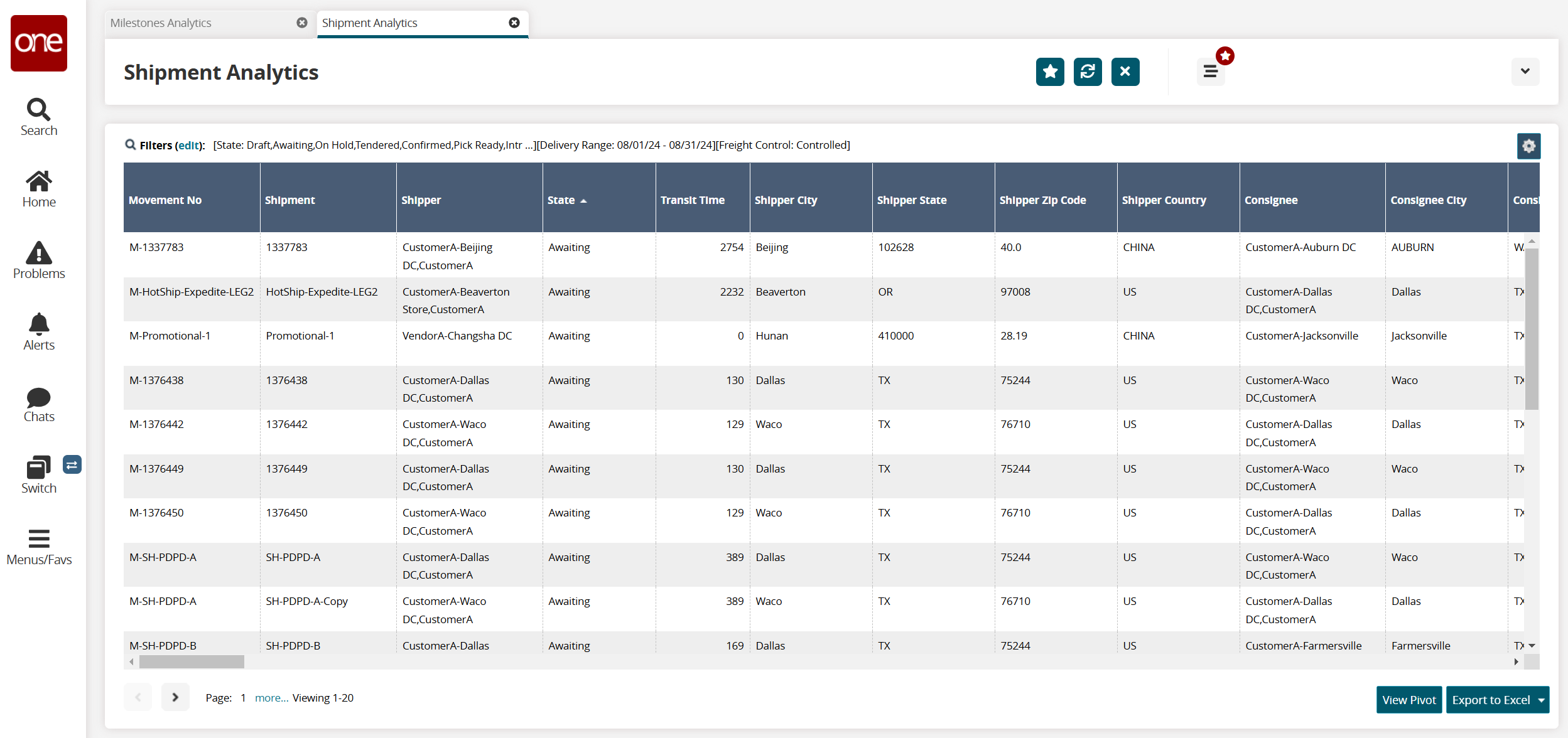This screenshot has height=738, width=1568.
Task: Click the more... pages link
Action: [271, 698]
